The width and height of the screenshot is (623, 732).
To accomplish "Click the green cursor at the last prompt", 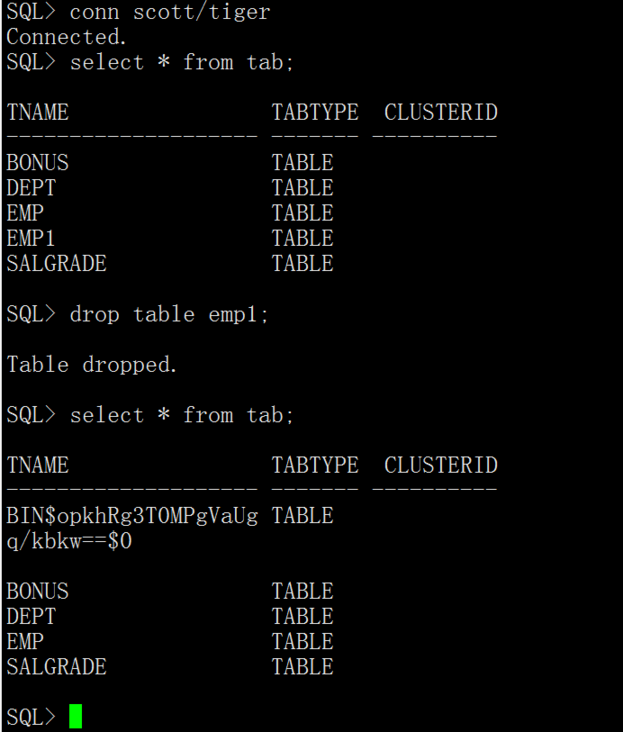I will [x=76, y=716].
